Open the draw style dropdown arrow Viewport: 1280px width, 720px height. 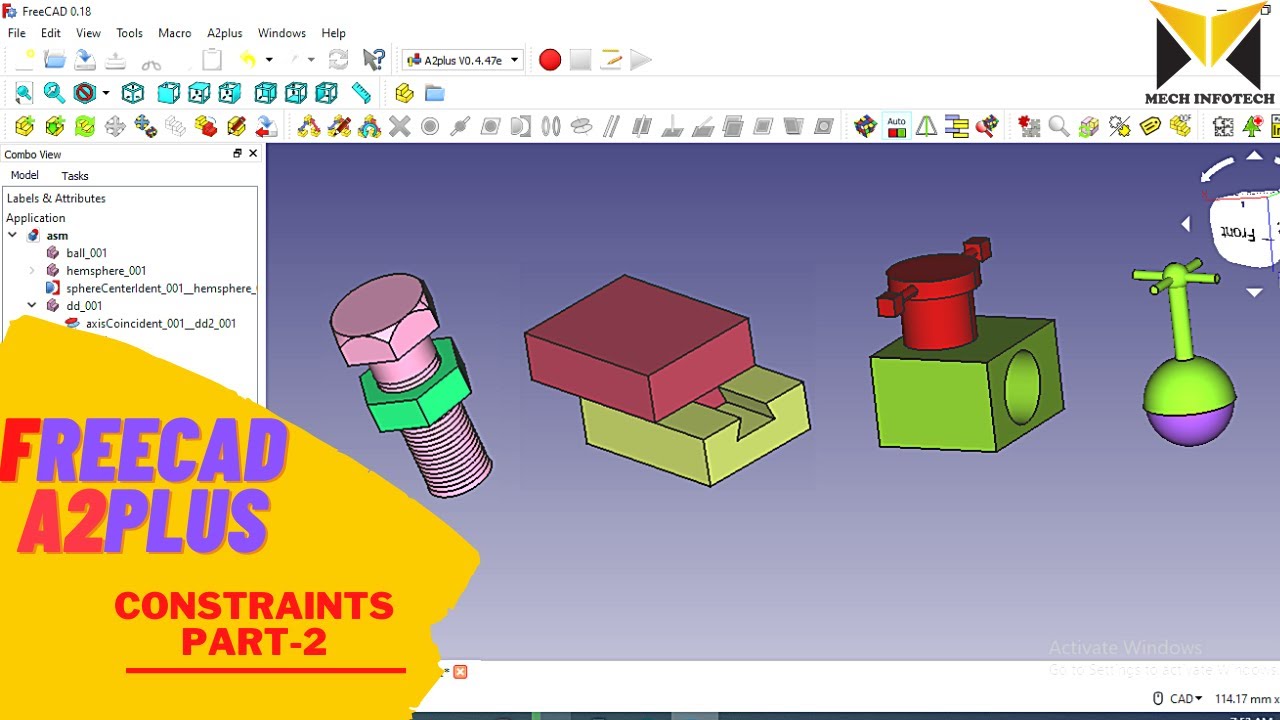pos(106,93)
